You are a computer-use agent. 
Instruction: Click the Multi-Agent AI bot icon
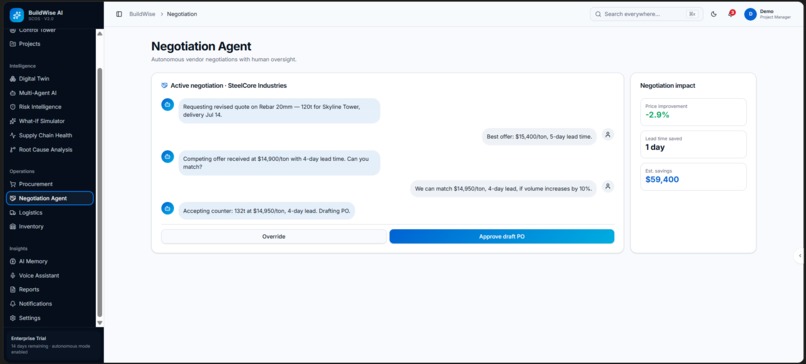(x=13, y=93)
